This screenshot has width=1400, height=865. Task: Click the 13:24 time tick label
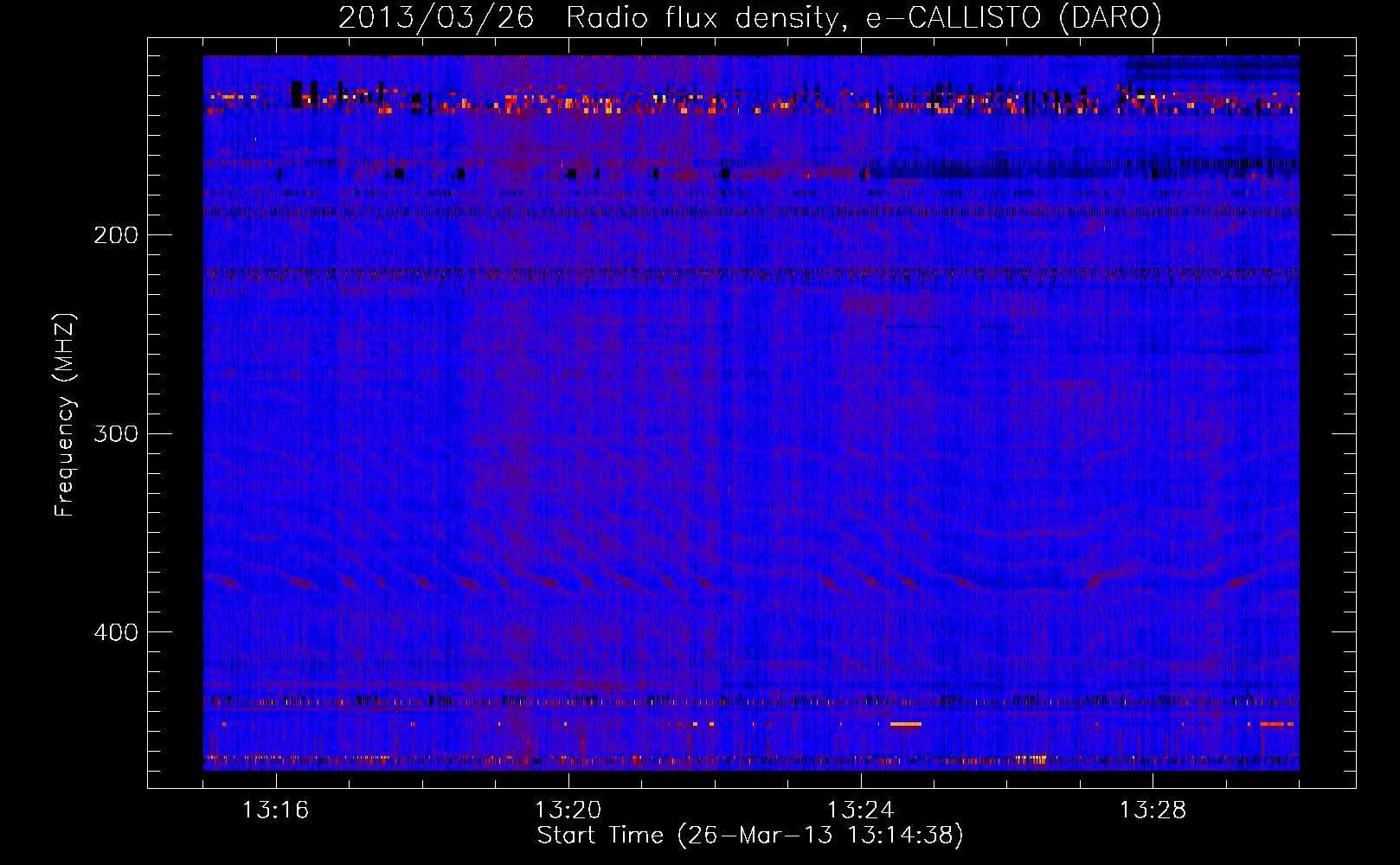point(861,811)
